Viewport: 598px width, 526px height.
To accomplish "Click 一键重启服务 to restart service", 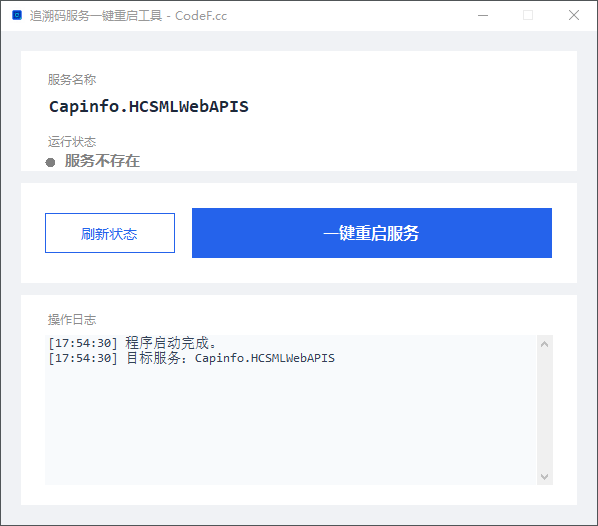I will point(372,233).
